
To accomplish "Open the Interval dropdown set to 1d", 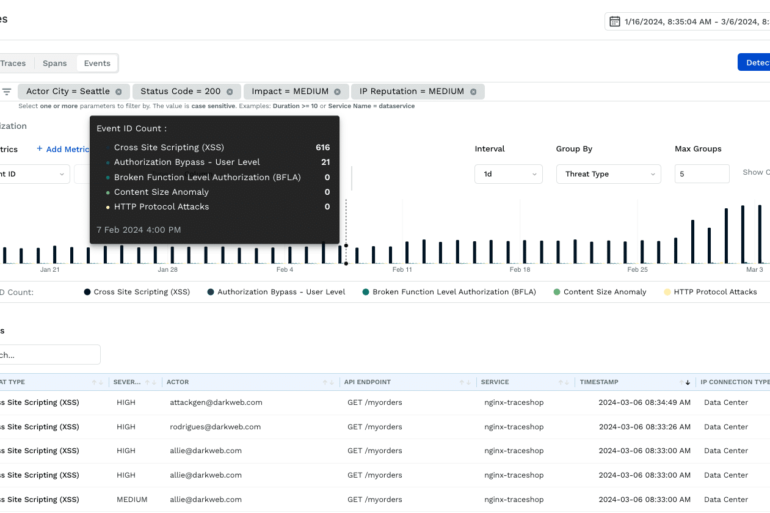I will 507,173.
